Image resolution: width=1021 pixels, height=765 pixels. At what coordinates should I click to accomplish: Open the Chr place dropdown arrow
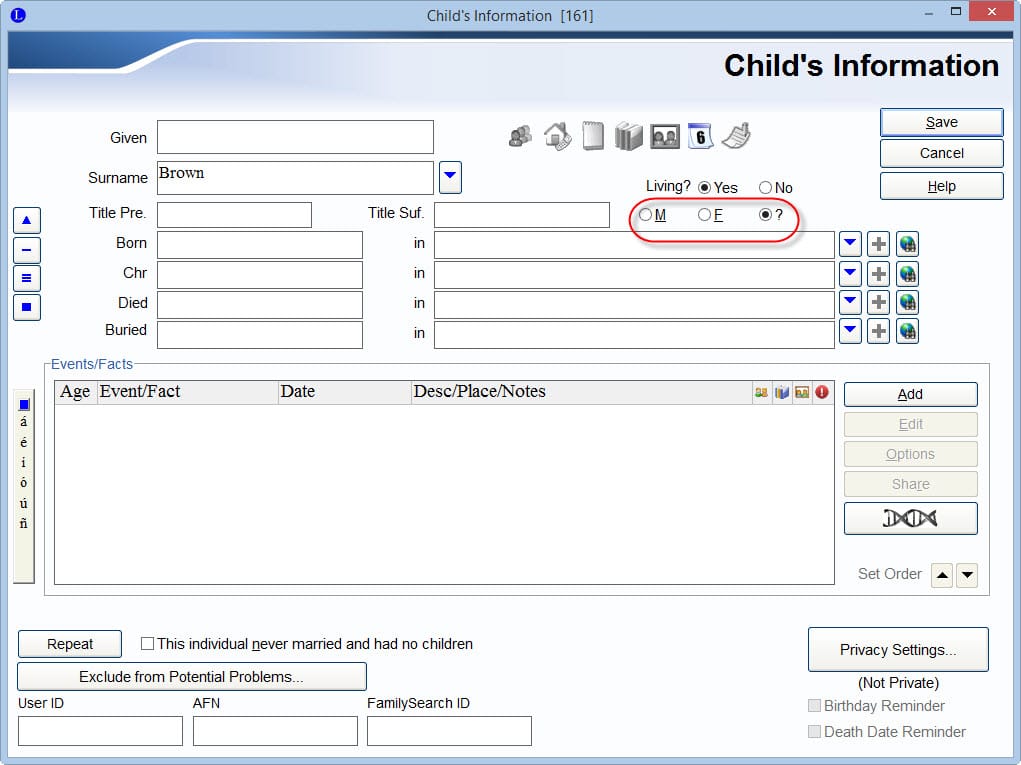point(850,273)
